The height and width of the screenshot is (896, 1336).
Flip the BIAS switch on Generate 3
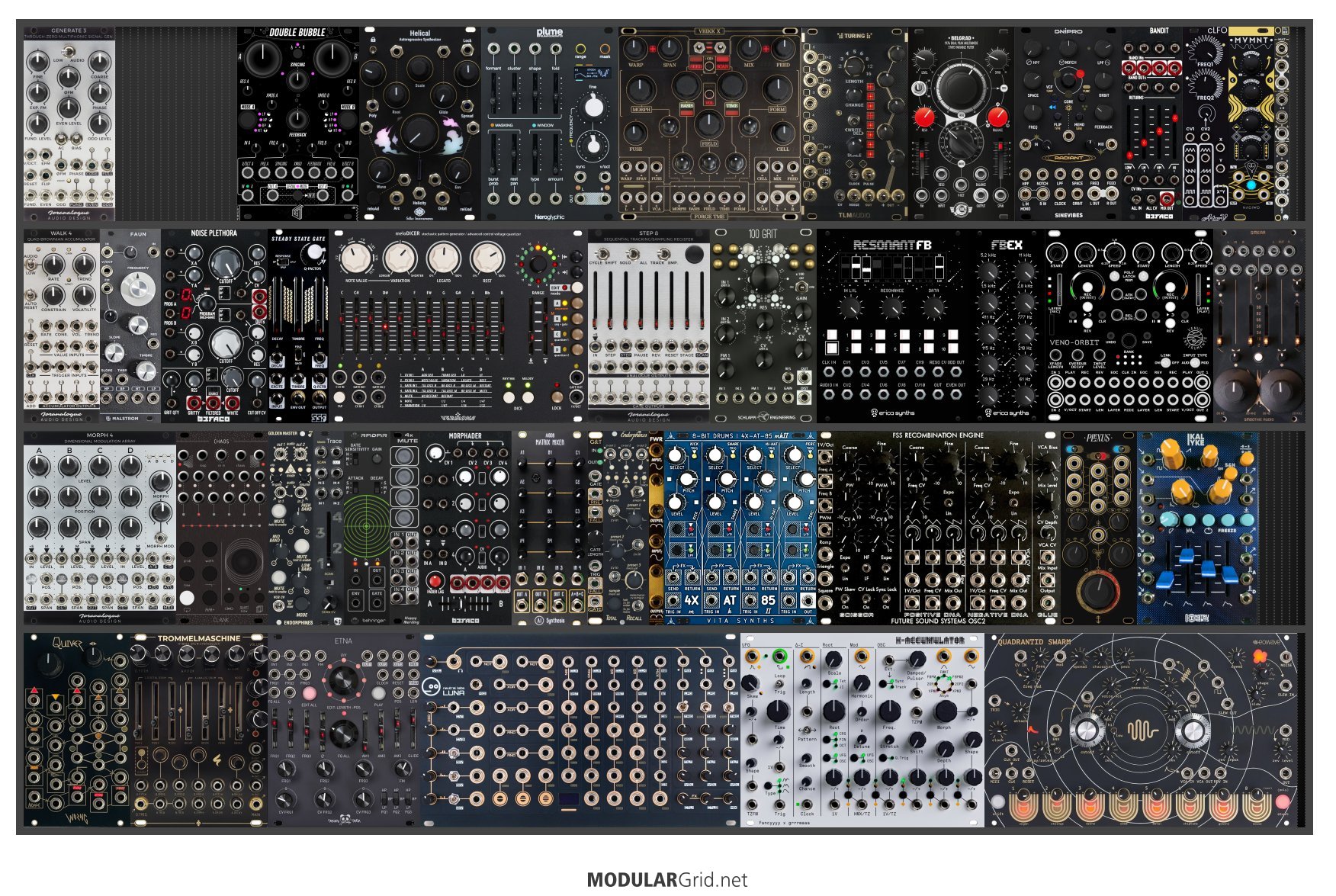76,140
